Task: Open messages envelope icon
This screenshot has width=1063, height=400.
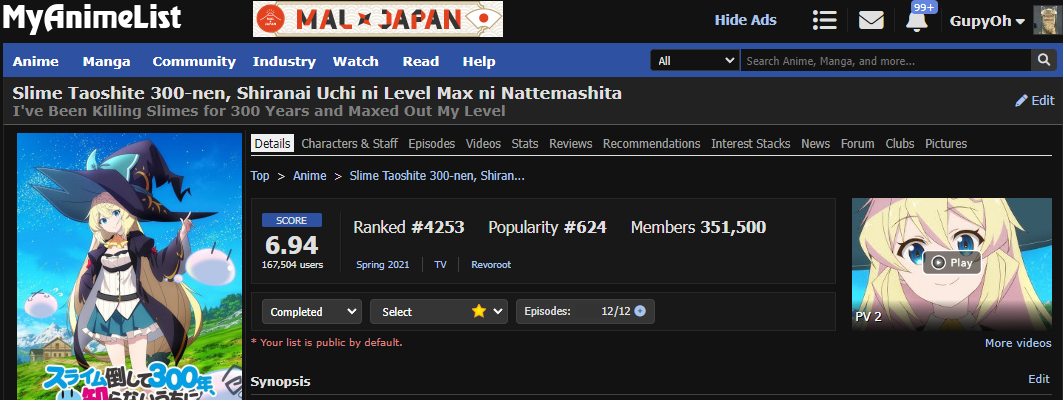Action: point(871,21)
